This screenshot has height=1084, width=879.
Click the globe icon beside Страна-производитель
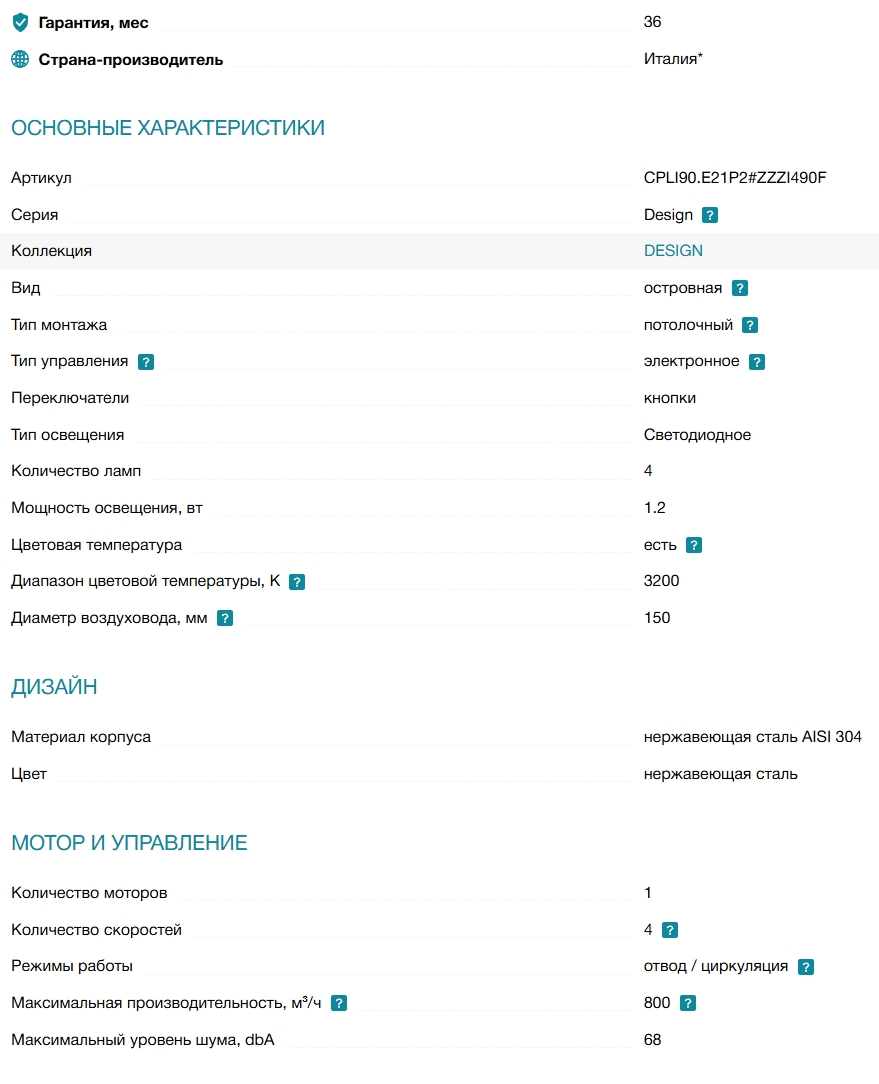(20, 59)
